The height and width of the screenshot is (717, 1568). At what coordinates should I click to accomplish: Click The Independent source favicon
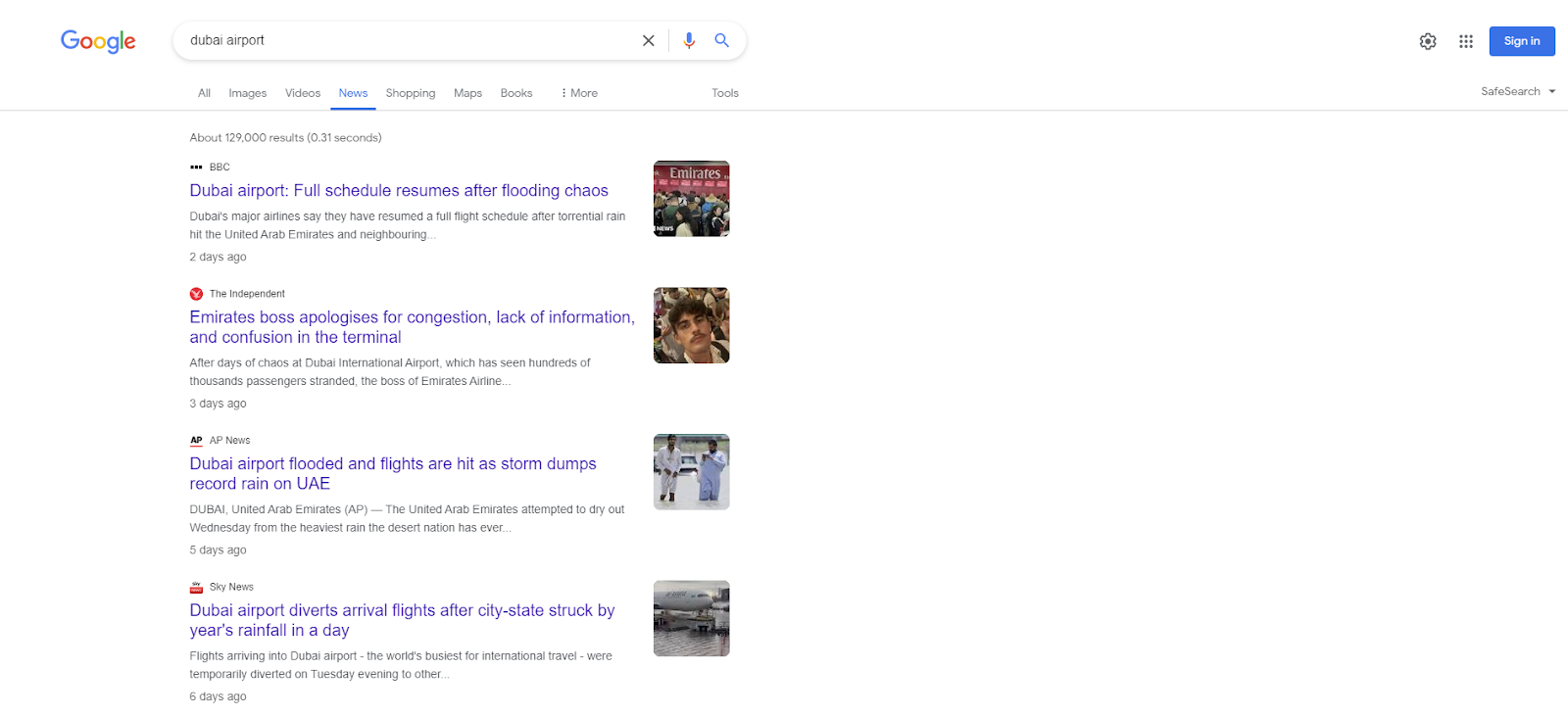pos(196,294)
